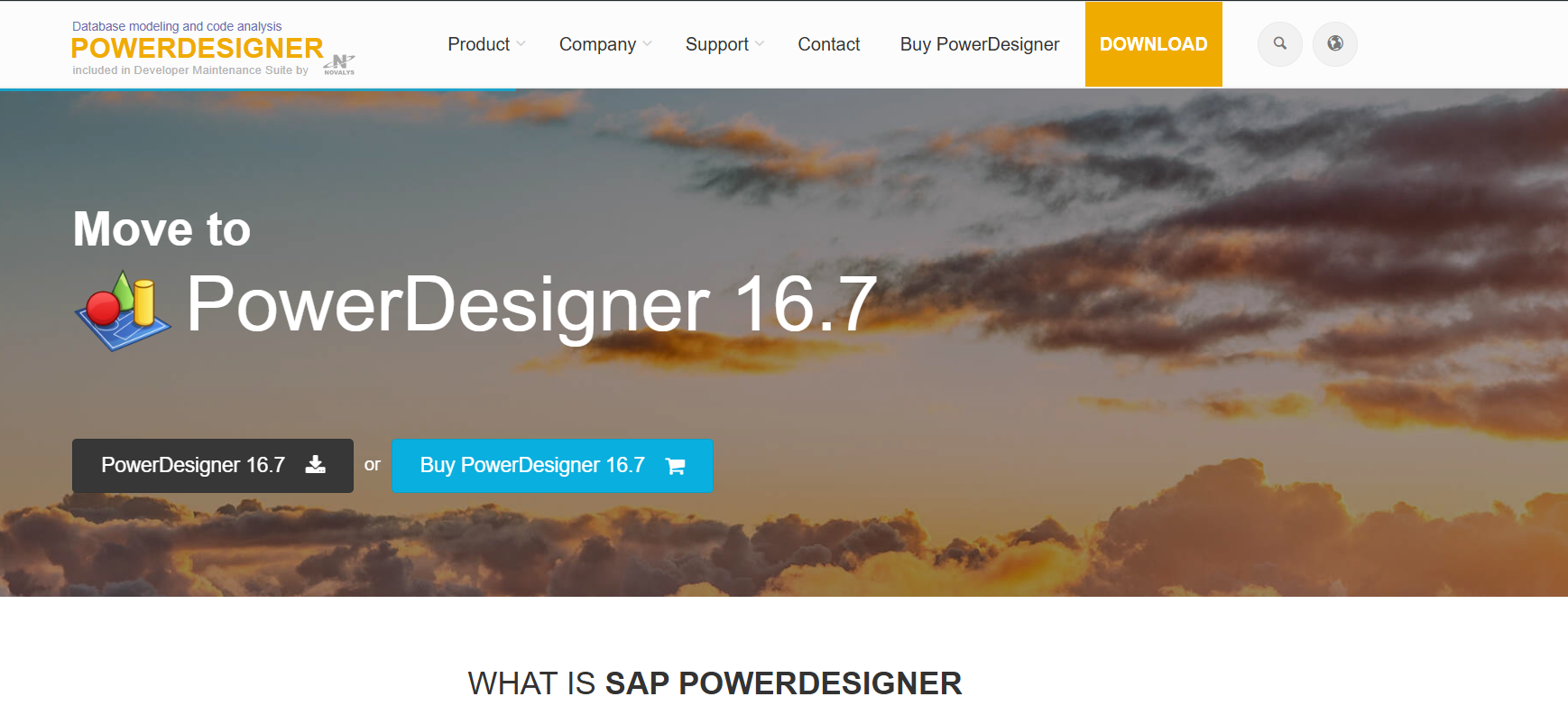Open the globe language selector icon
The height and width of the screenshot is (706, 1568).
(x=1335, y=43)
